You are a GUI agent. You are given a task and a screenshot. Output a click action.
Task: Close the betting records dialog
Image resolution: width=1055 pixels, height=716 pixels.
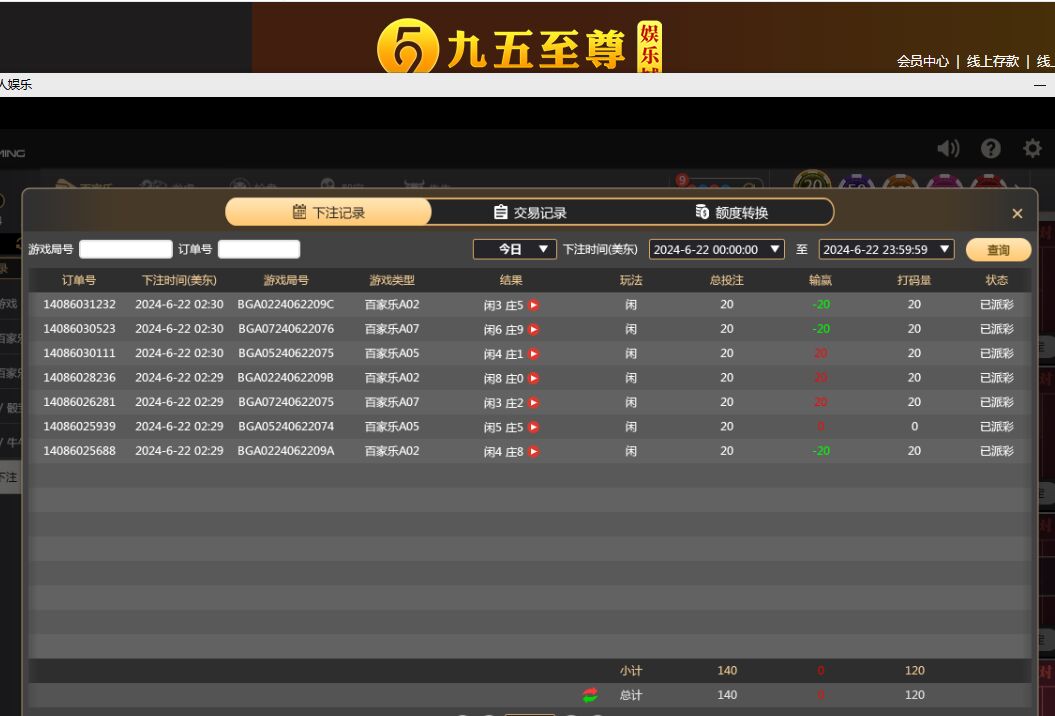(1017, 213)
